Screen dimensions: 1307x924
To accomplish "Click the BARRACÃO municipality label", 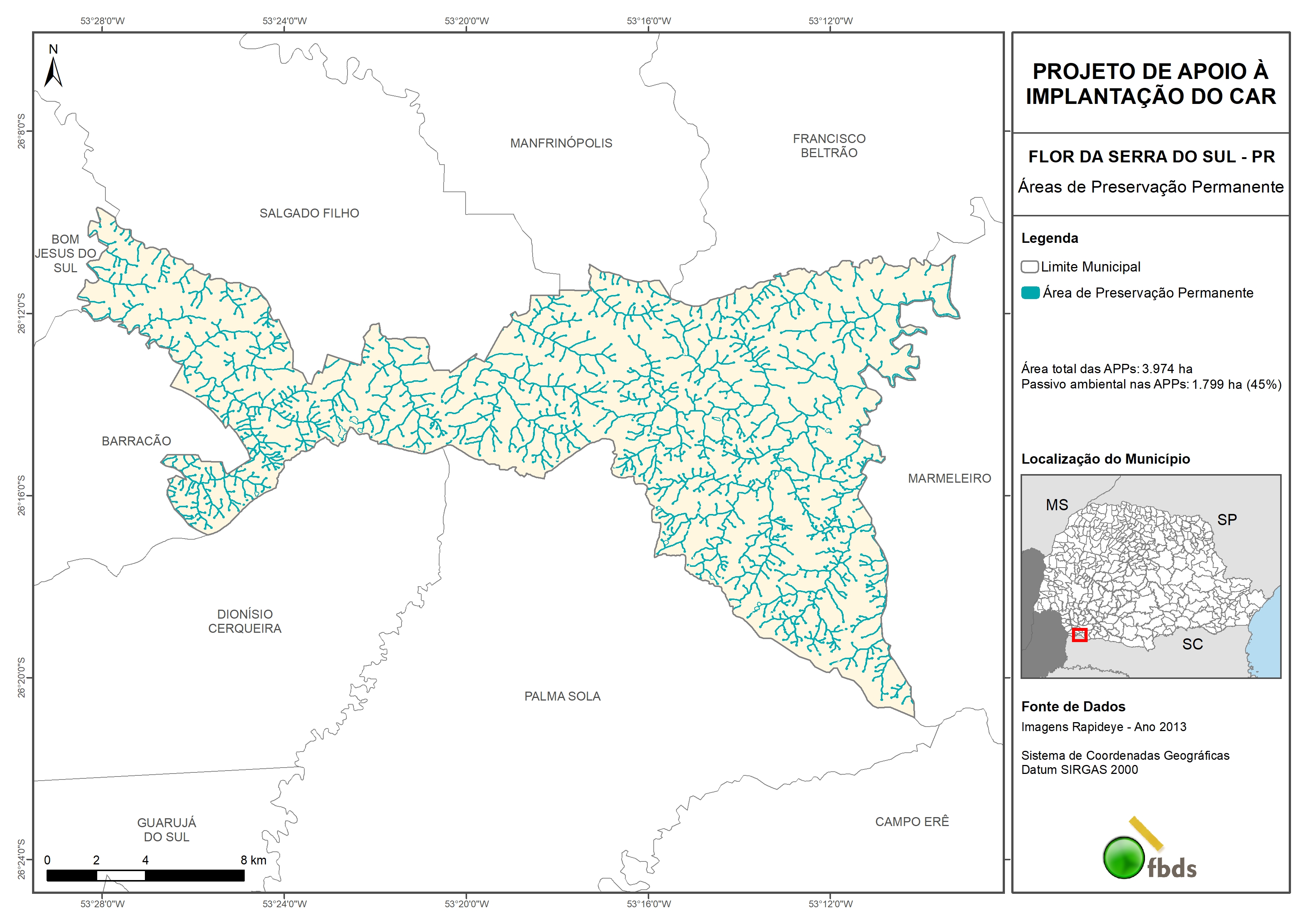I will coord(136,441).
